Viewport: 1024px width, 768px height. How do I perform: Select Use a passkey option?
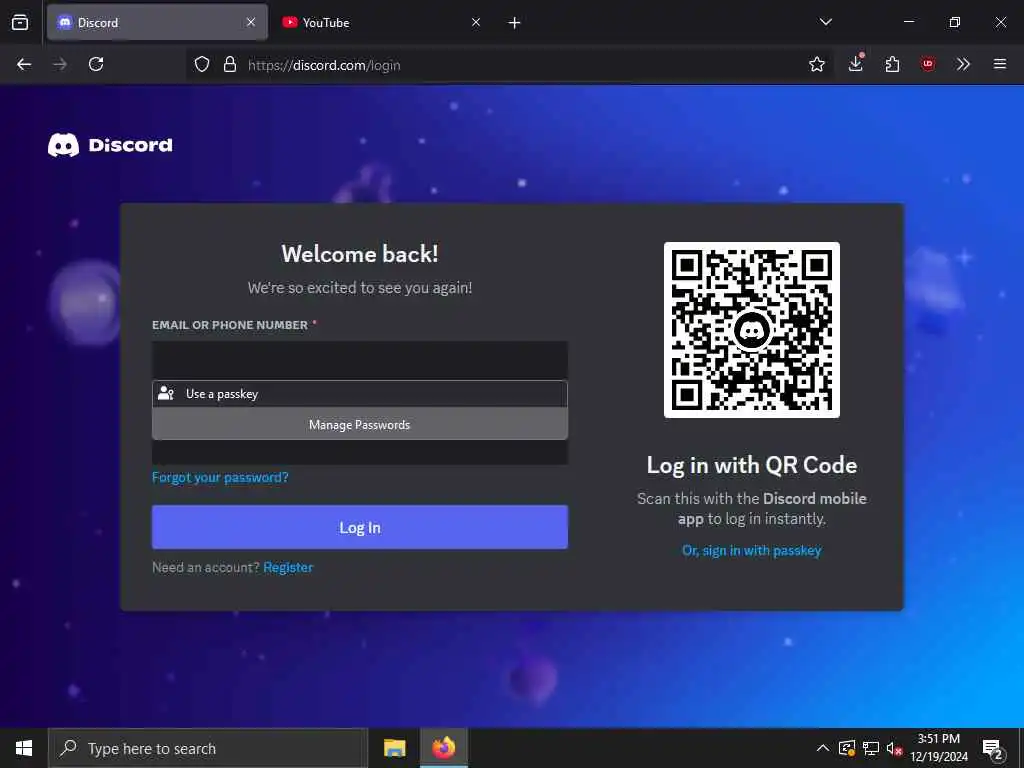360,394
